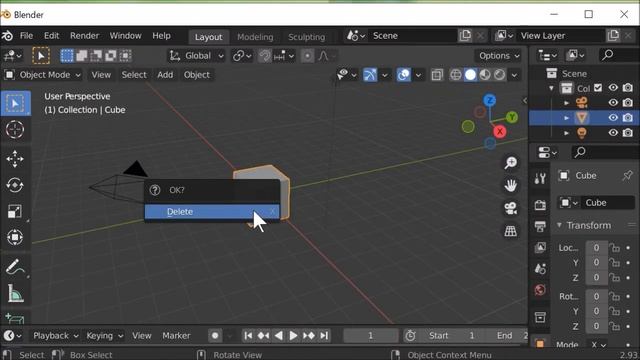Switch to material preview shading
This screenshot has height=360, width=640.
tap(485, 75)
